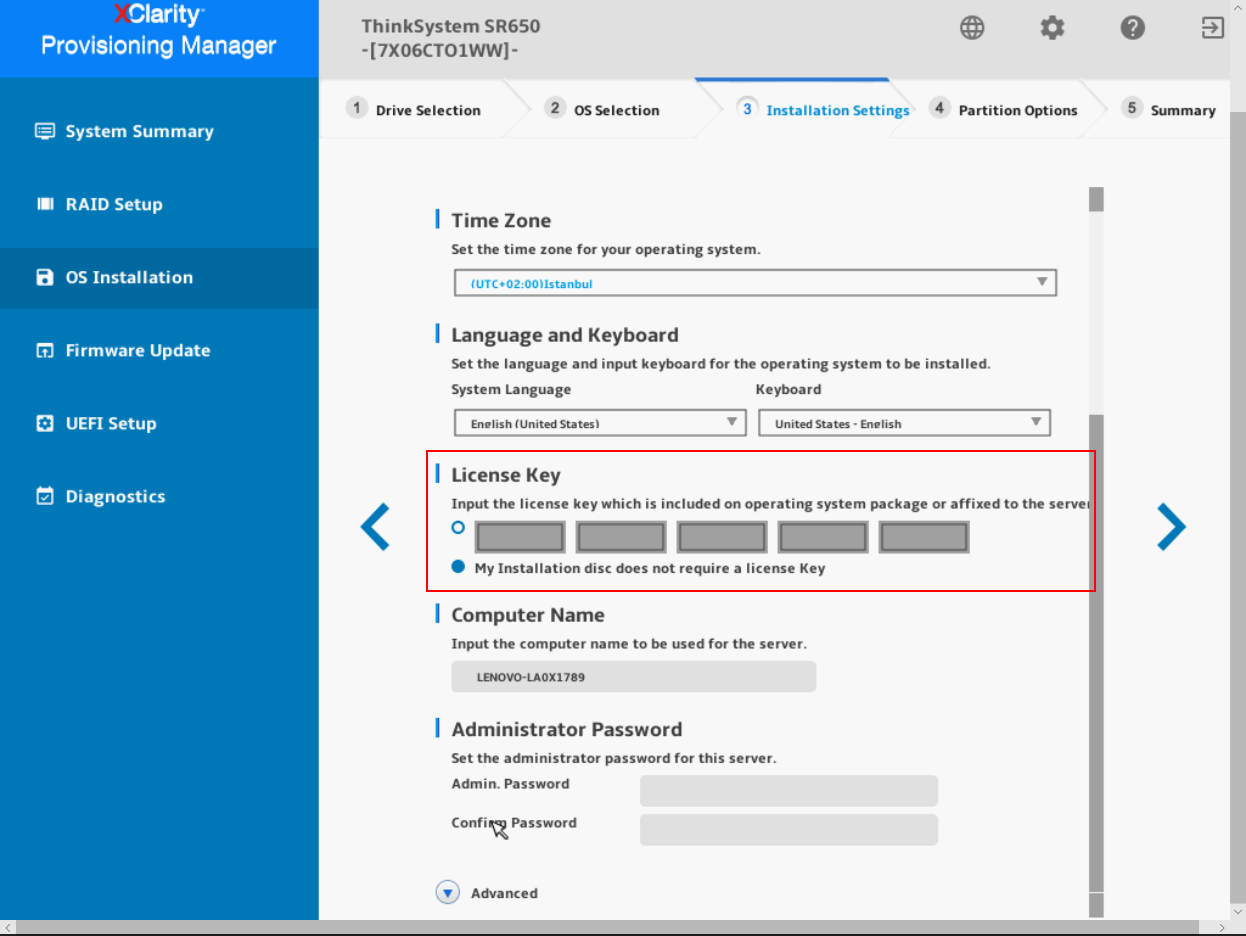Click the System Summary sidebar icon
Image resolution: width=1246 pixels, height=936 pixels.
[44, 131]
